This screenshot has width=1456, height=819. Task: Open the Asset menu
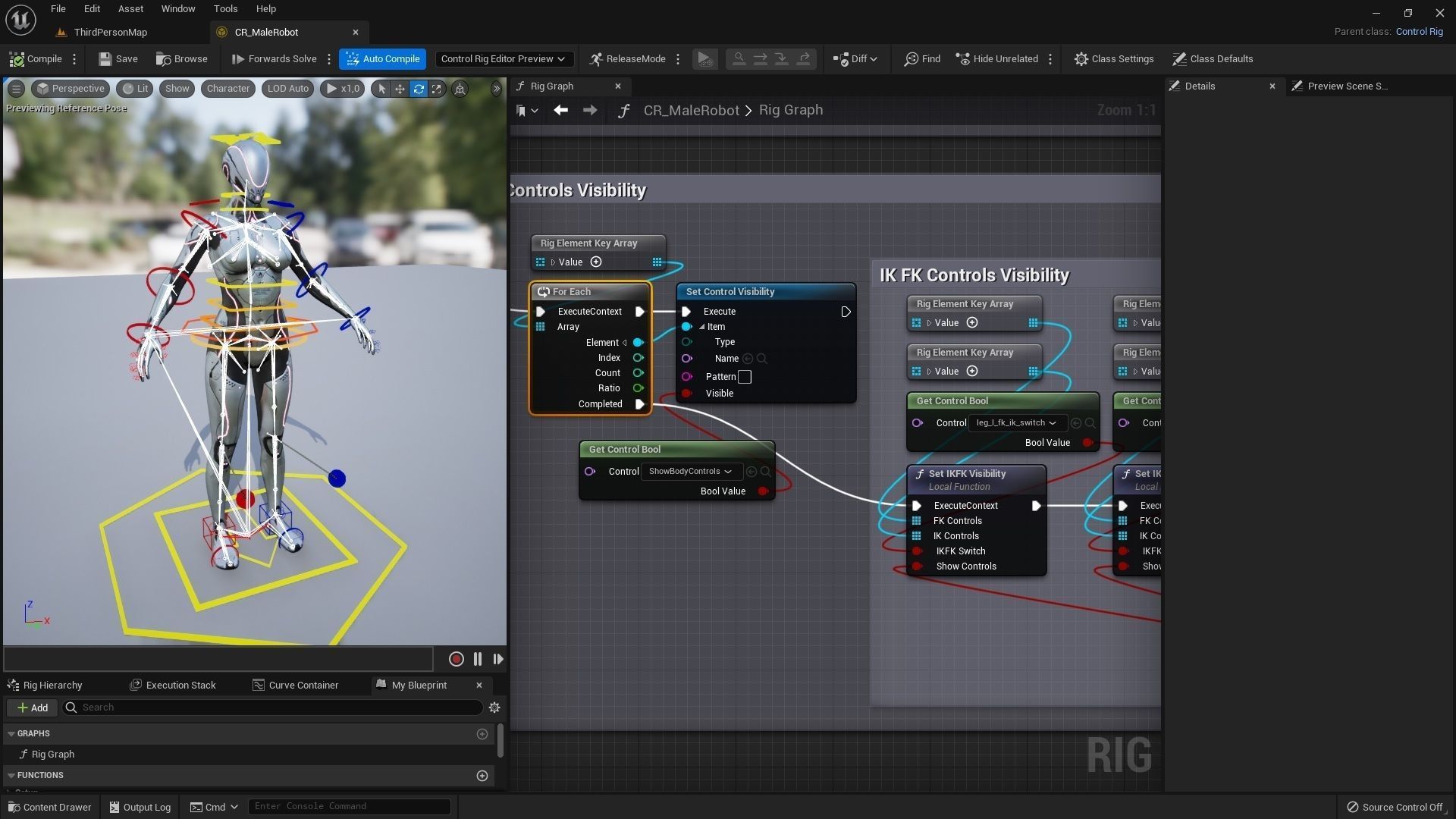(130, 8)
